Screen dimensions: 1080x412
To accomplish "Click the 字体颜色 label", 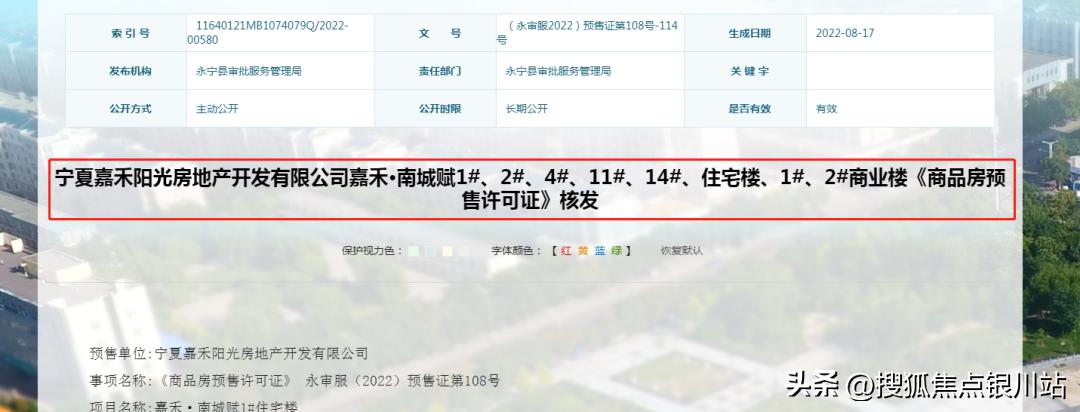I will pos(517,251).
